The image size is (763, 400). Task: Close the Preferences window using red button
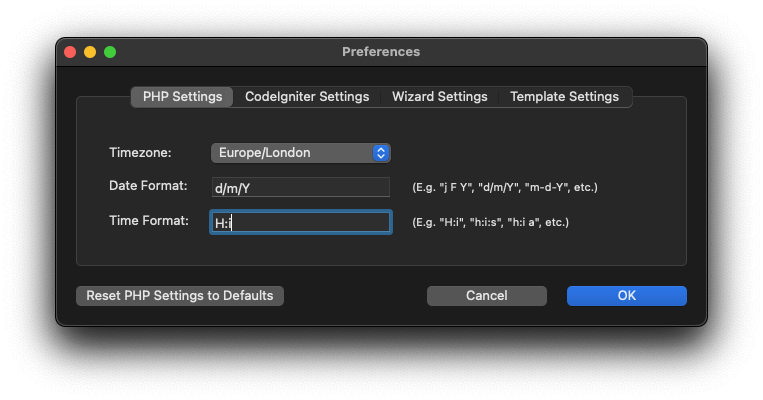click(70, 52)
